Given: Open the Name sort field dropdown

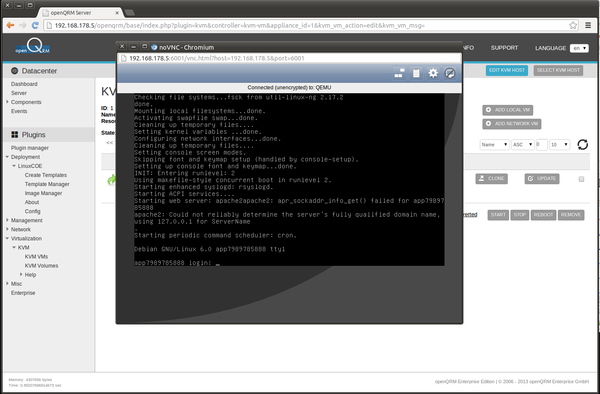Looking at the screenshot, I should click(494, 145).
